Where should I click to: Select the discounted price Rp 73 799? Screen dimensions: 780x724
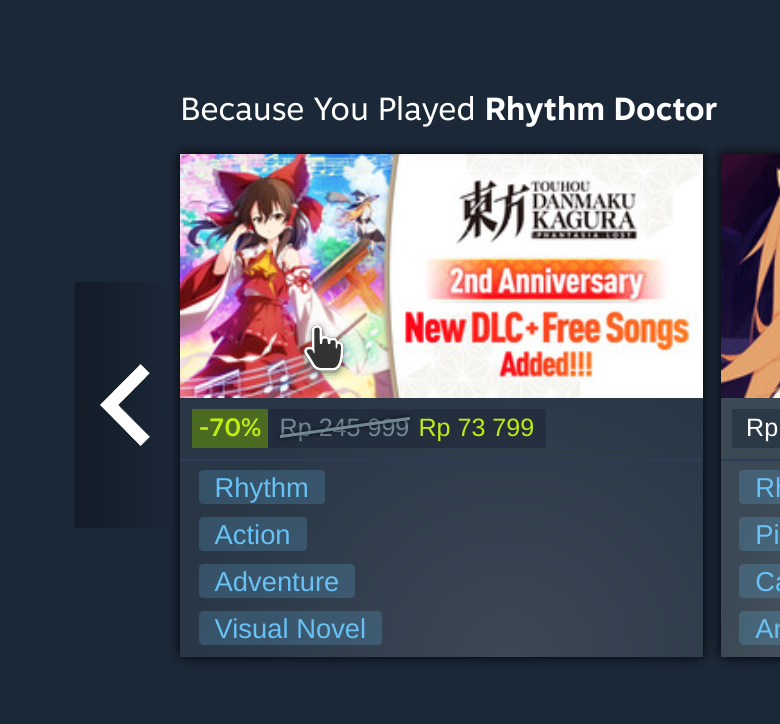[476, 428]
